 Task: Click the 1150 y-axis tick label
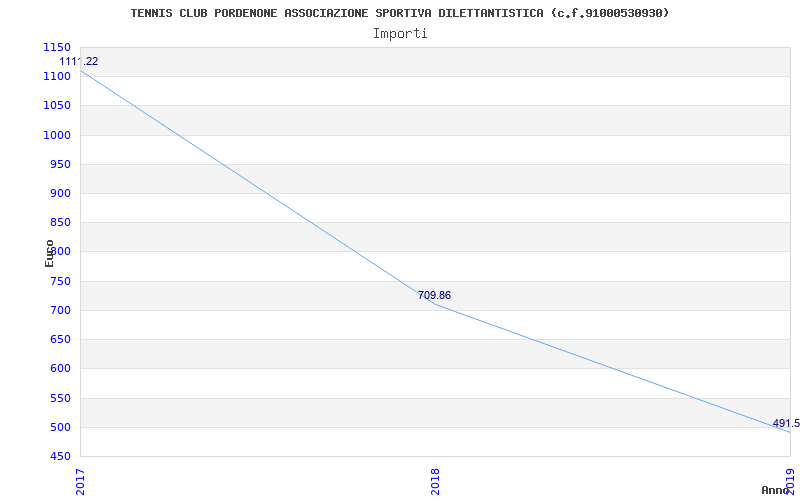click(x=57, y=47)
